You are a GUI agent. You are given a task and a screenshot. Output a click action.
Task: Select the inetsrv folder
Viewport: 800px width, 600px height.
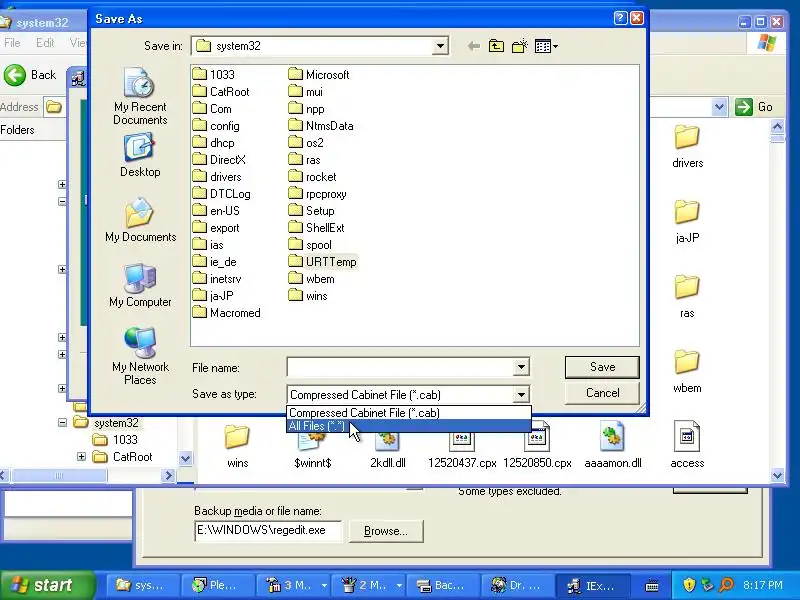coord(217,279)
